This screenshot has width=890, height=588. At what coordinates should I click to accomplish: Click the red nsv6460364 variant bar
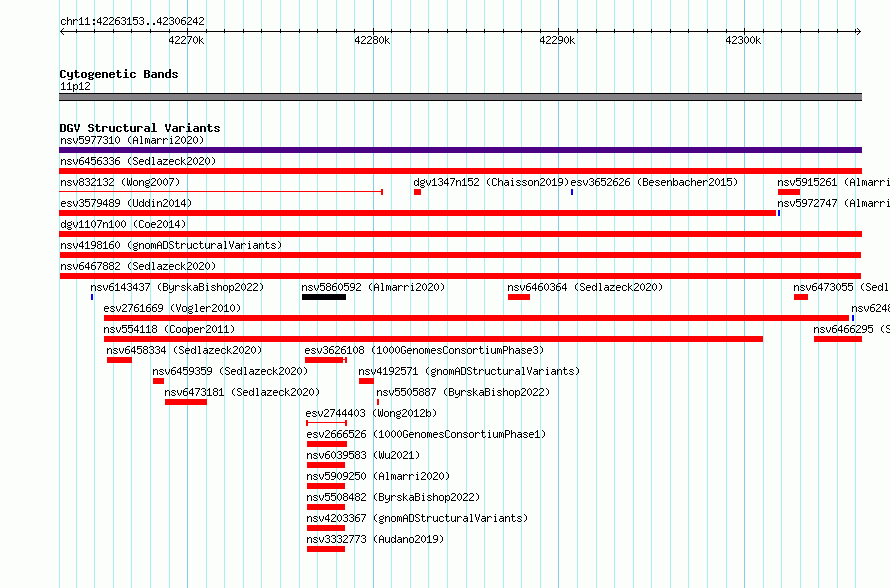pos(519,297)
